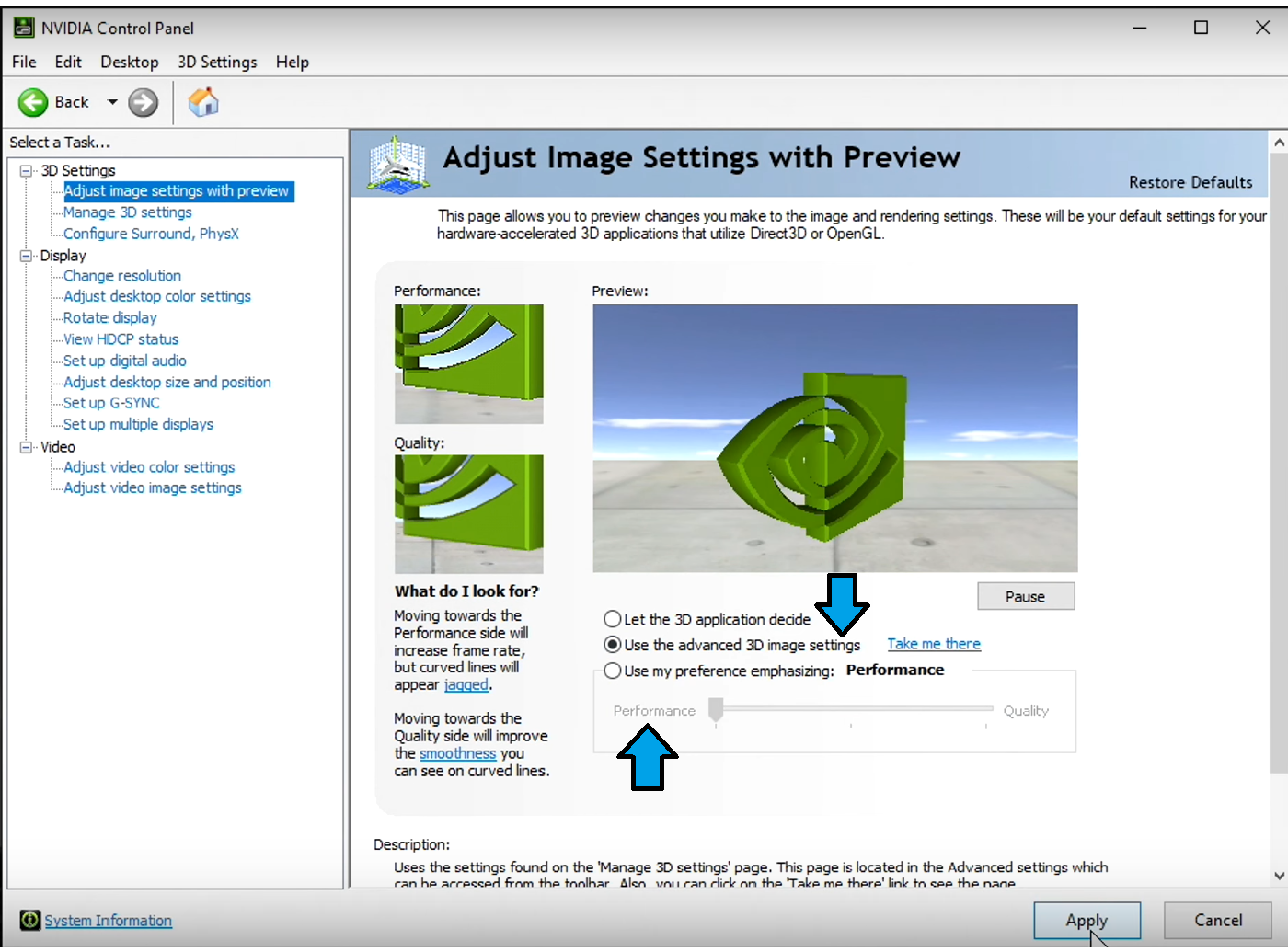
Task: Open the File menu
Action: 24,62
